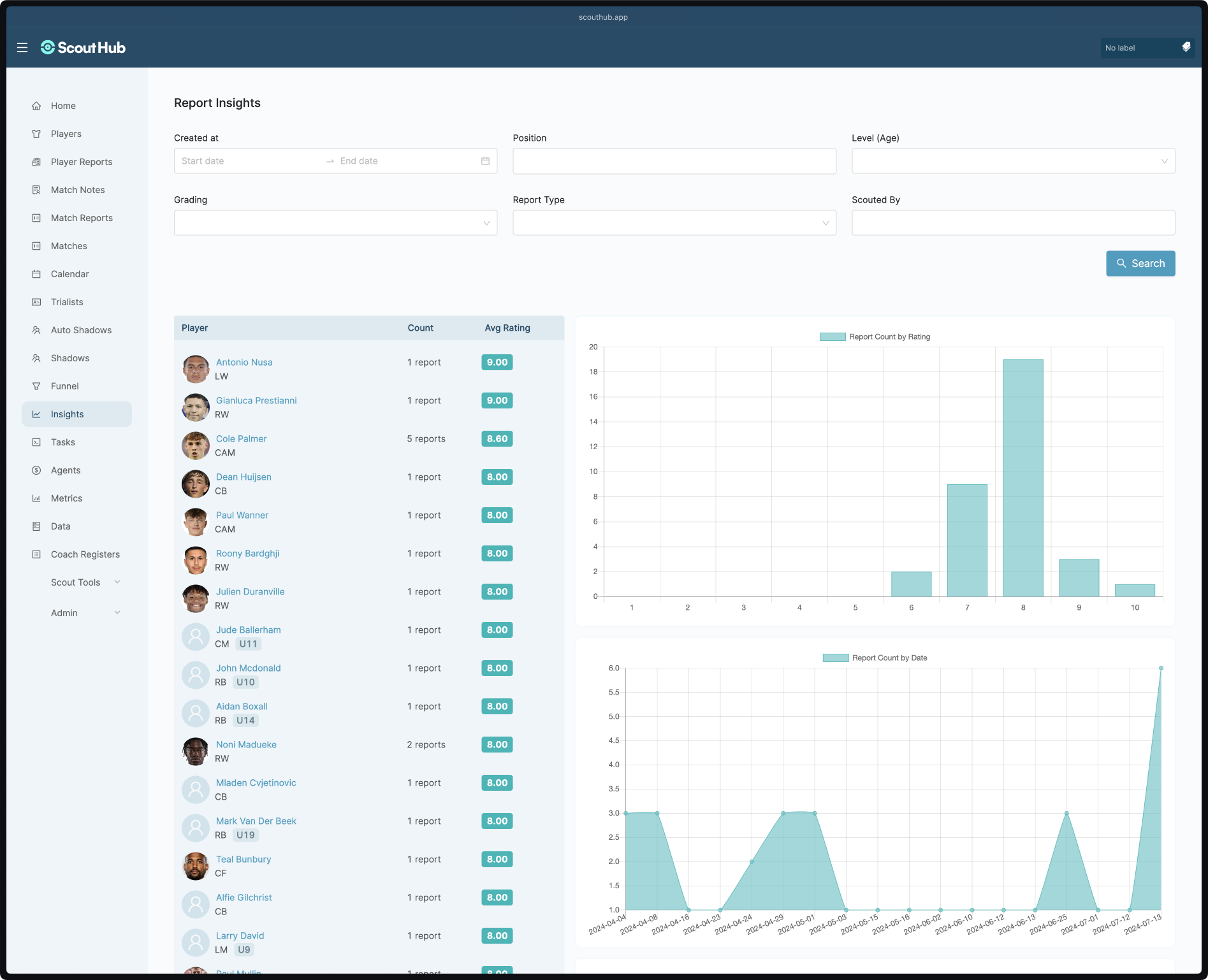Screen dimensions: 1208x980
Task: Click the Agents dollar icon in sidebar
Action: (x=36, y=470)
